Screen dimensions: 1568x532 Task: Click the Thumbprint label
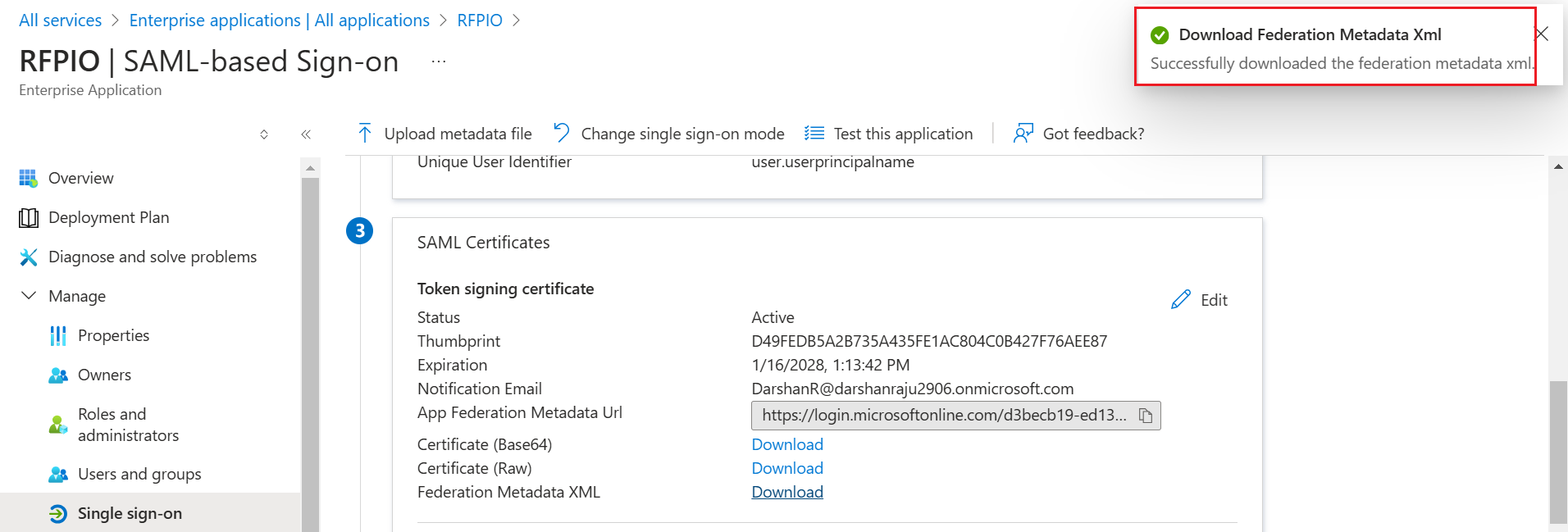pyautogui.click(x=459, y=341)
